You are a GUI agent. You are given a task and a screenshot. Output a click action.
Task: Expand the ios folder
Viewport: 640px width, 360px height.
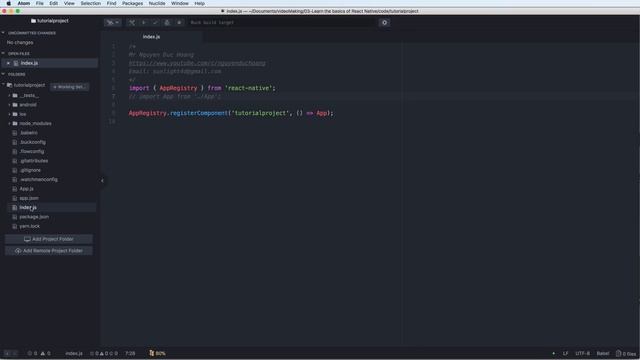click(x=10, y=114)
